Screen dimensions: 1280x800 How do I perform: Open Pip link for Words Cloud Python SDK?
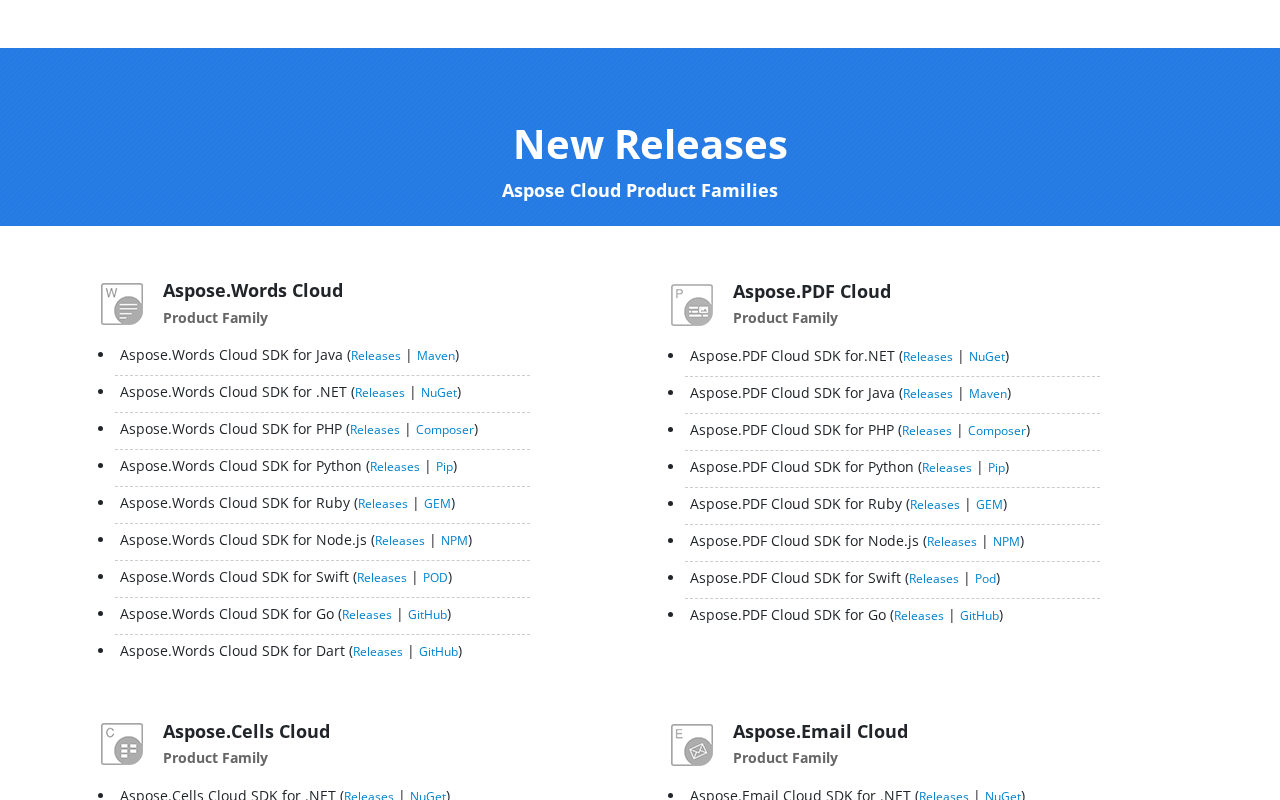click(x=445, y=467)
